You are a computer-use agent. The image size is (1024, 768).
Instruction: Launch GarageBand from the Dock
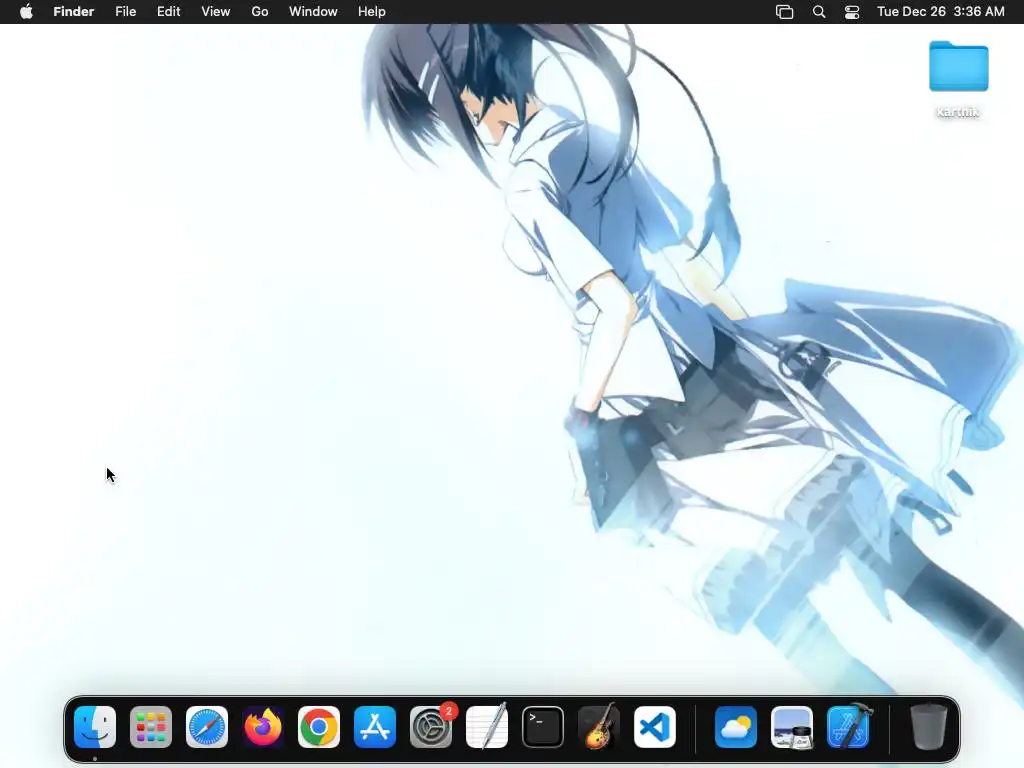pos(599,727)
